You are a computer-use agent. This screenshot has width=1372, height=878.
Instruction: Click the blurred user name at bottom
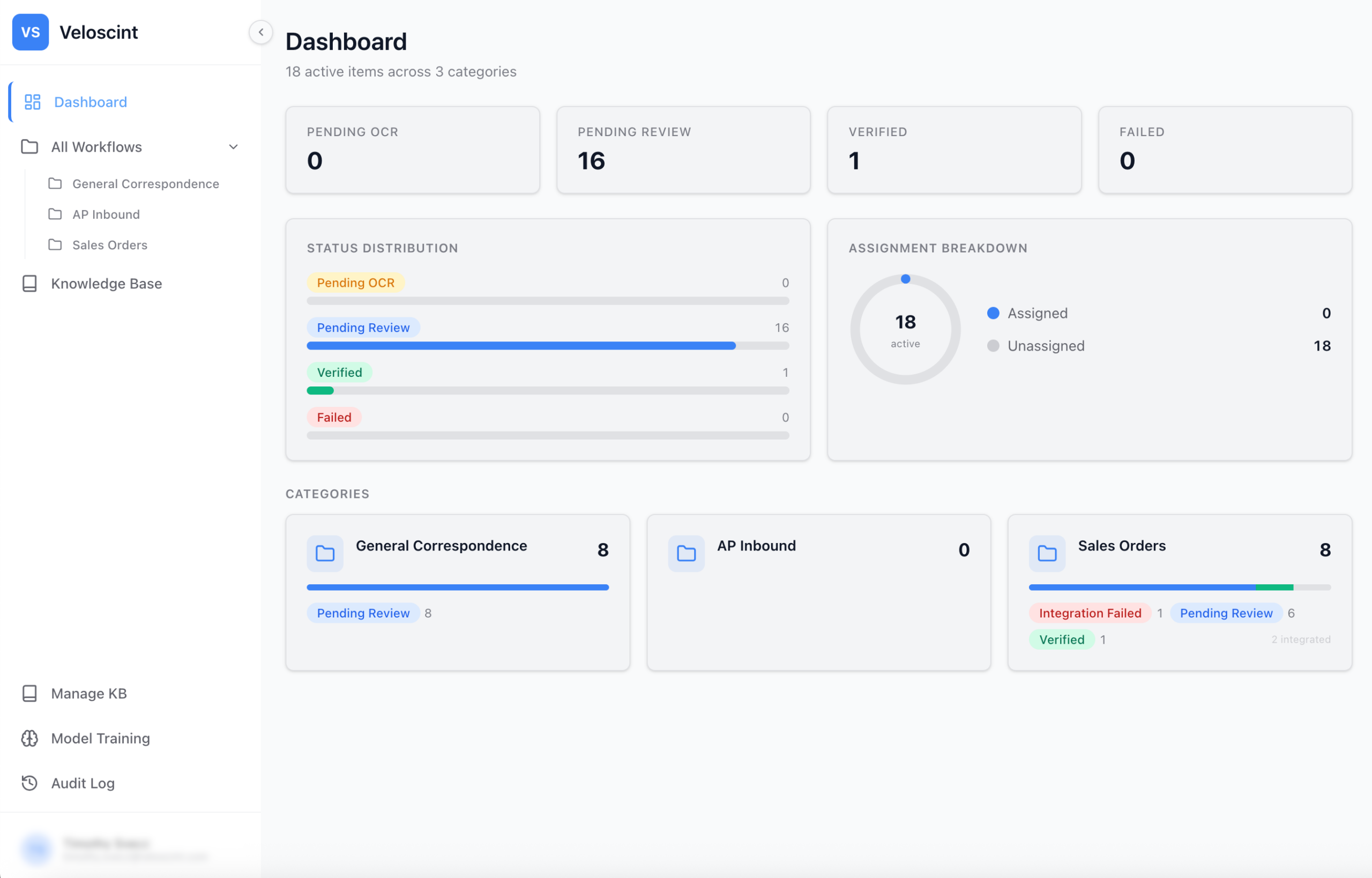[107, 843]
